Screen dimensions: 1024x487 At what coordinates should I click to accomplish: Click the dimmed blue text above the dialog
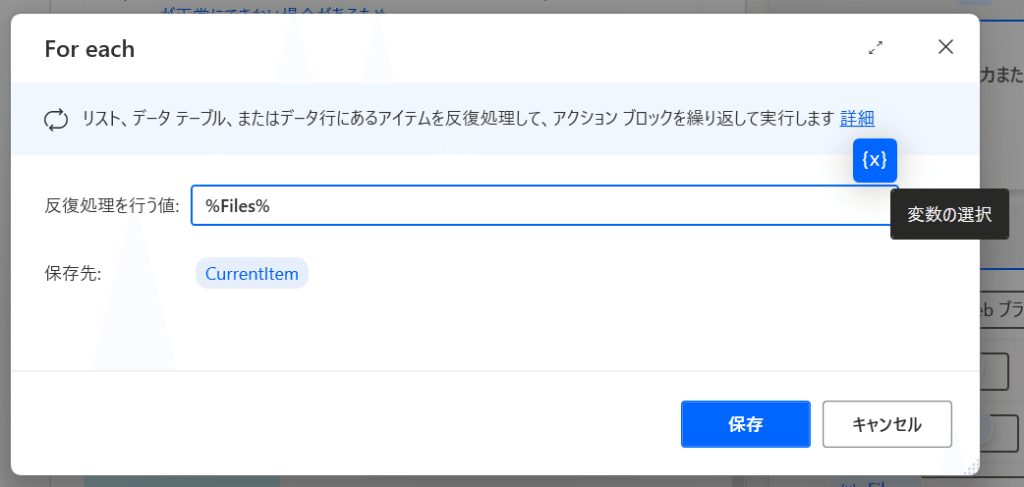(274, 10)
